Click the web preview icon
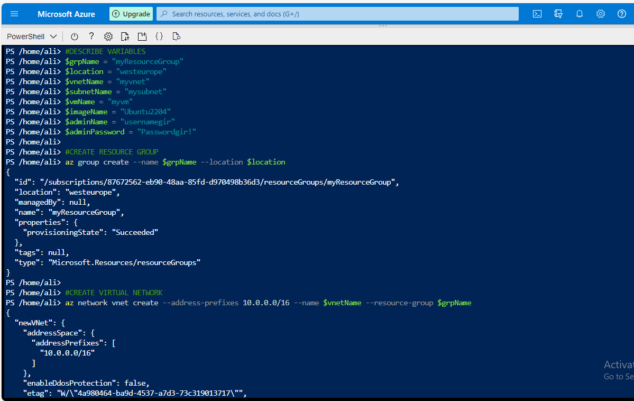The width and height of the screenshot is (634, 401). (176, 36)
